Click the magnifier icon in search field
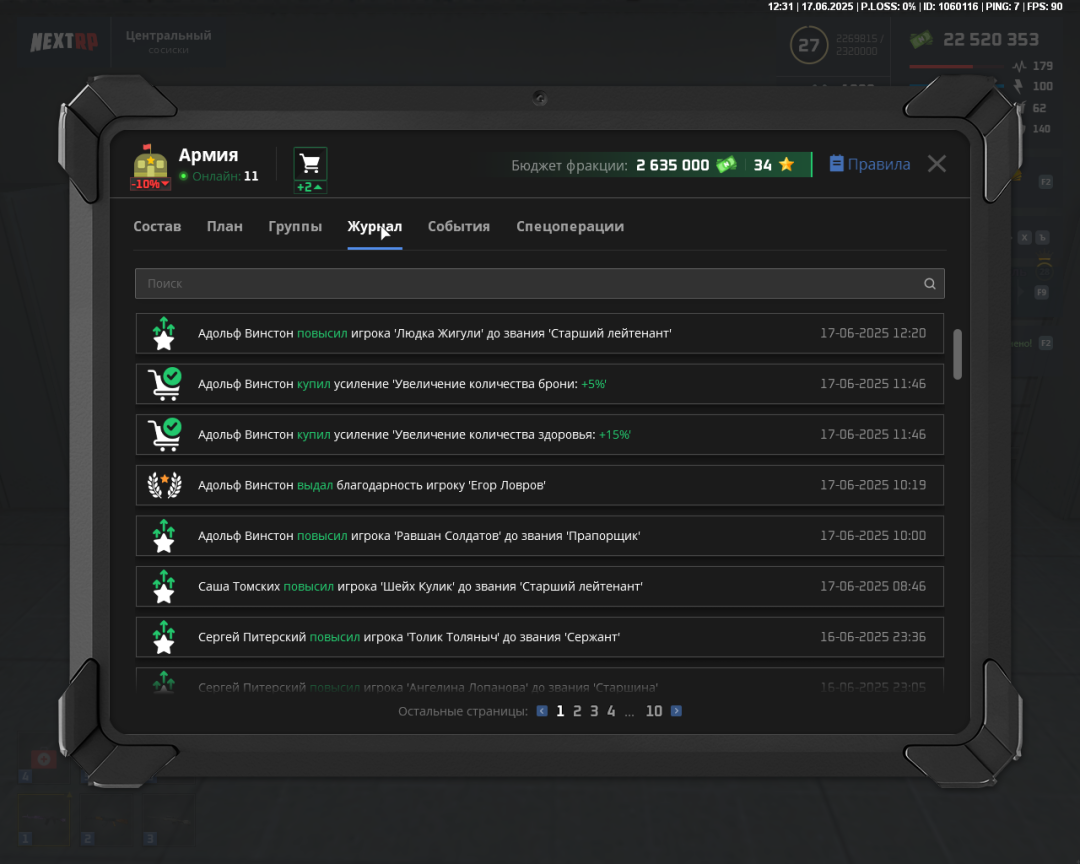This screenshot has width=1080, height=864. coord(930,284)
